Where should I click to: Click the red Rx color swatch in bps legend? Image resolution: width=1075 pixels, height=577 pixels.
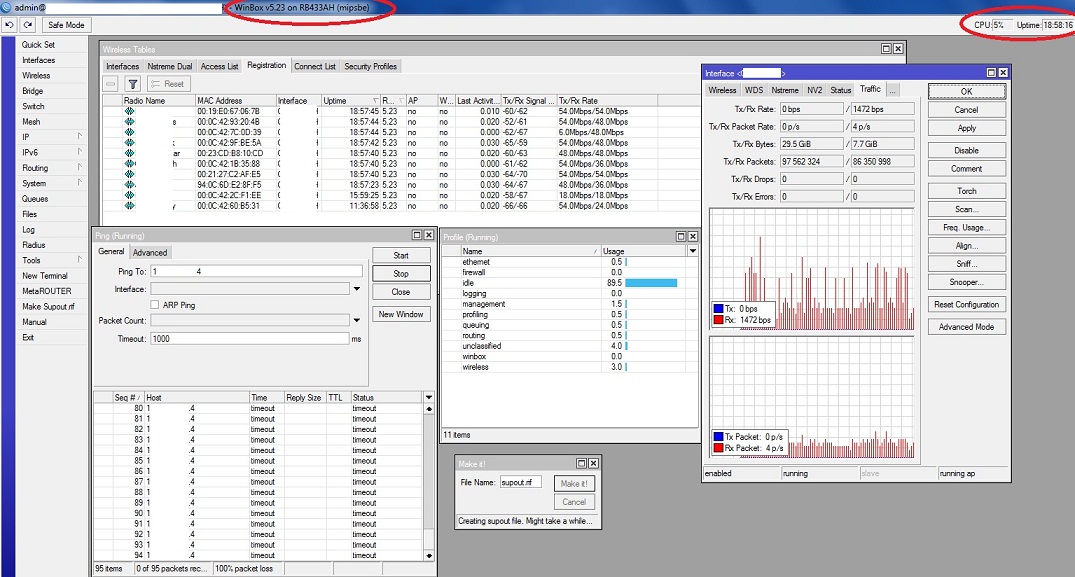coord(718,319)
